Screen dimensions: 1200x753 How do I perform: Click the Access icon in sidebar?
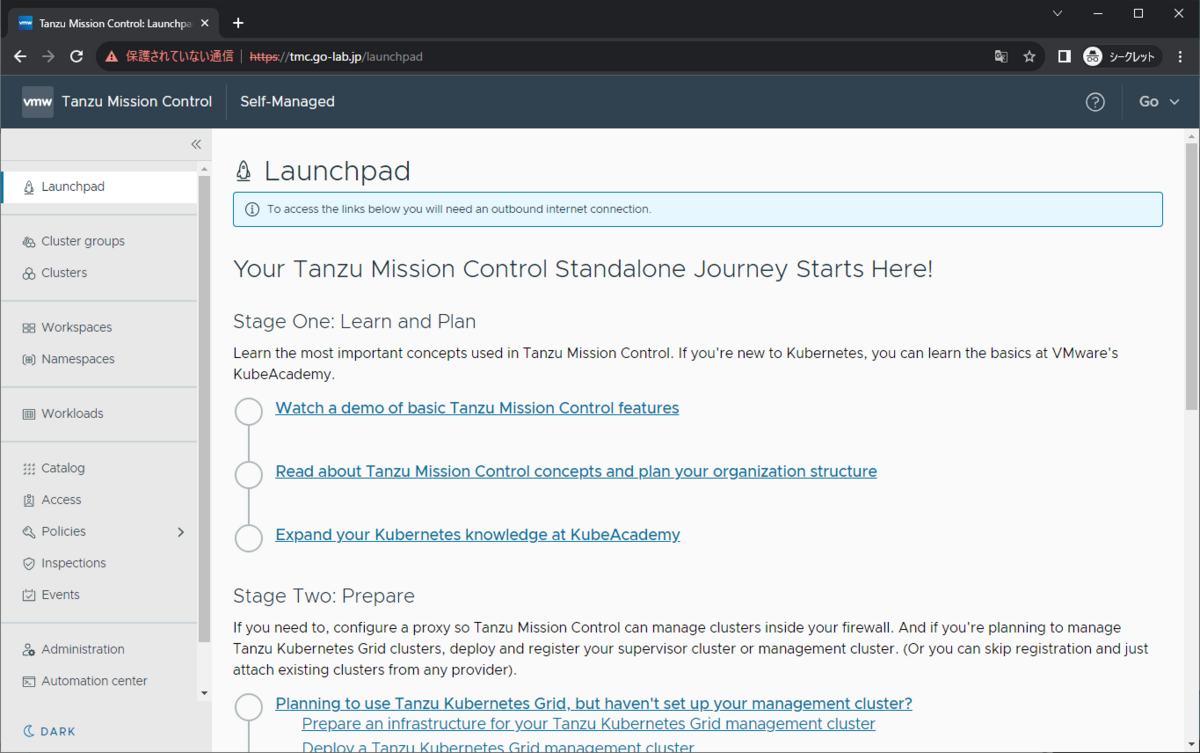click(x=29, y=500)
